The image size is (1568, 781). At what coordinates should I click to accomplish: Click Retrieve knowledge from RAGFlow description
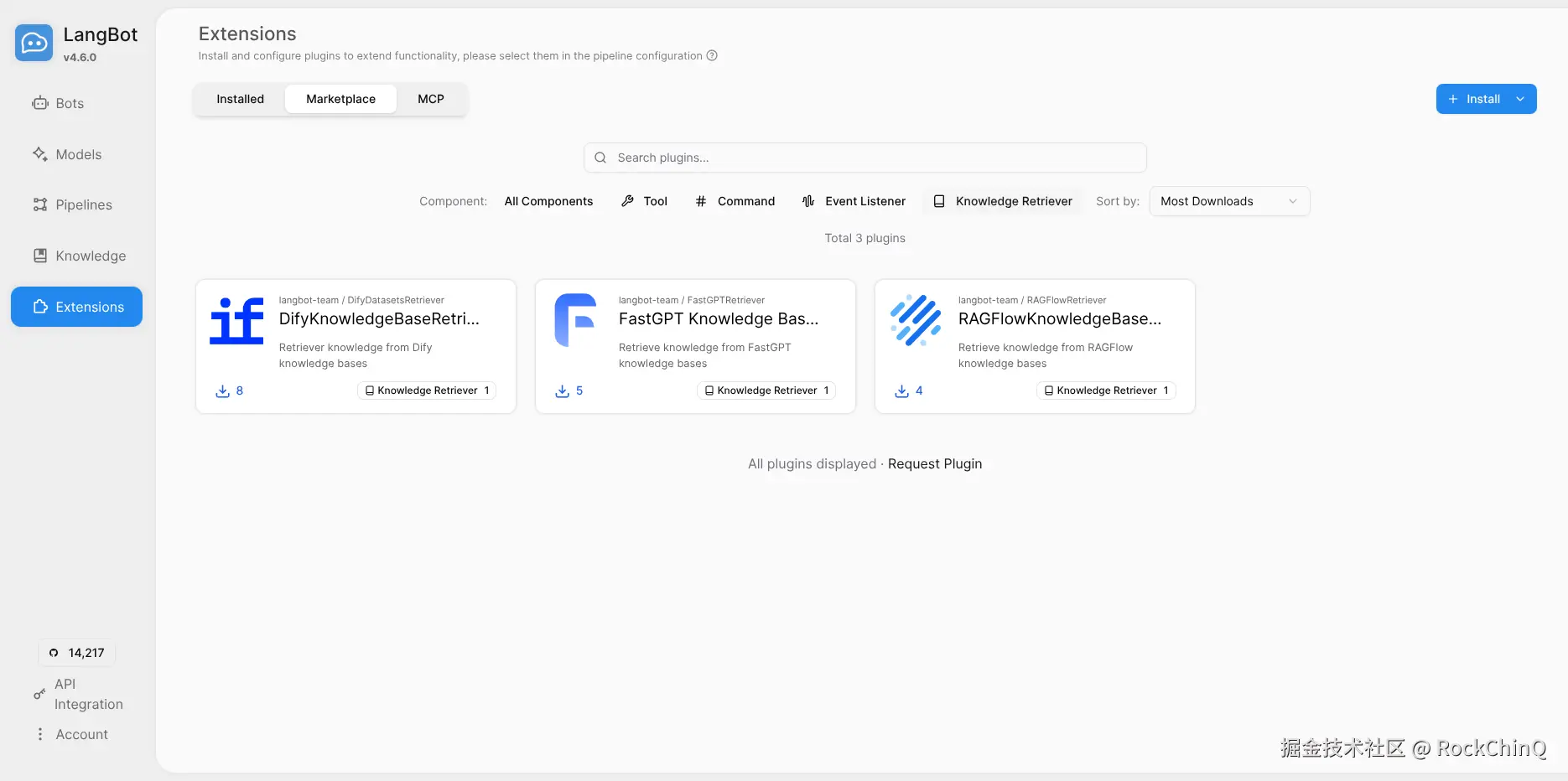pyautogui.click(x=1046, y=355)
